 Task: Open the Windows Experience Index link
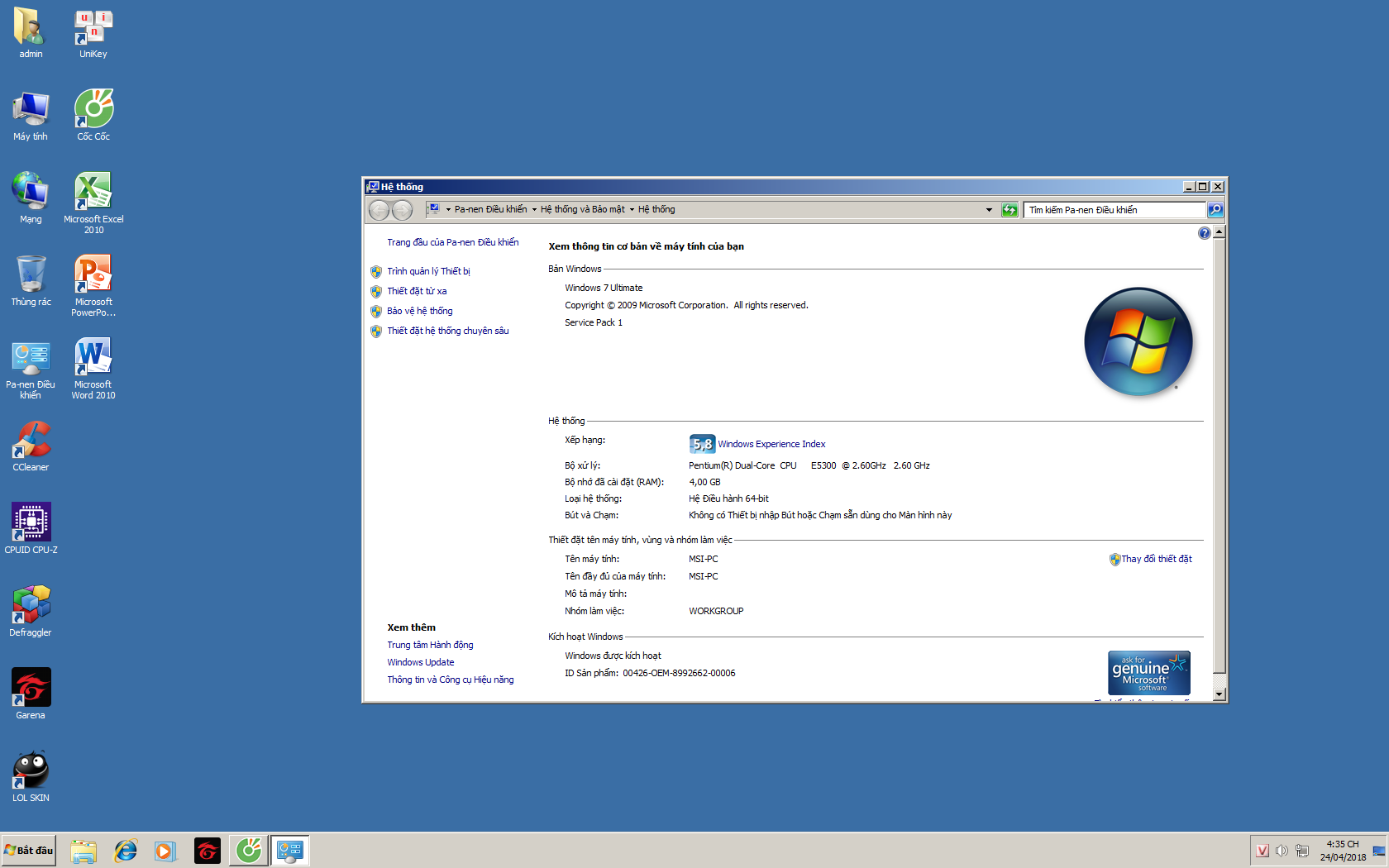click(x=771, y=444)
